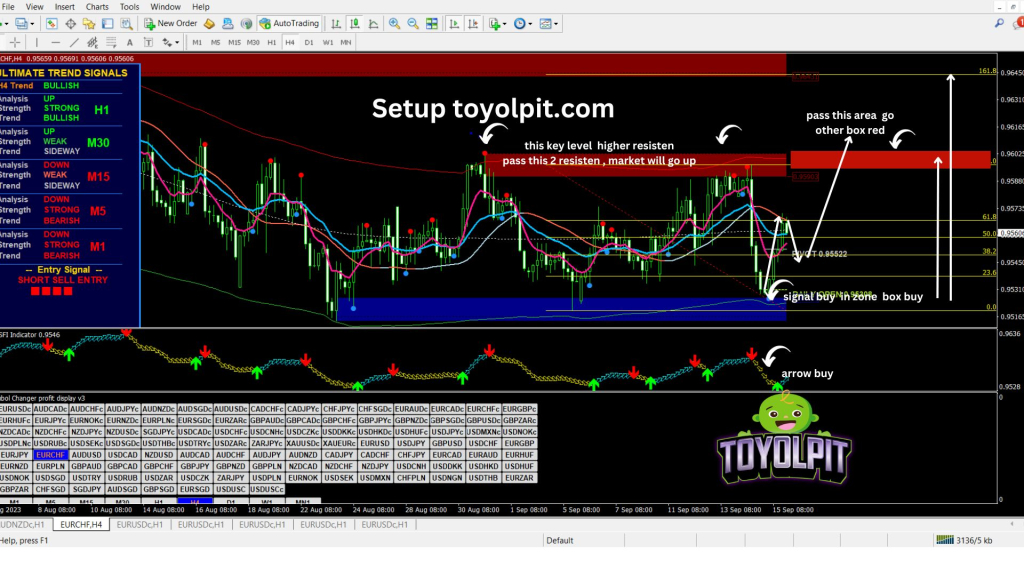1024x576 pixels.
Task: Expand the periodicity clock dropdown
Action: pos(525,23)
